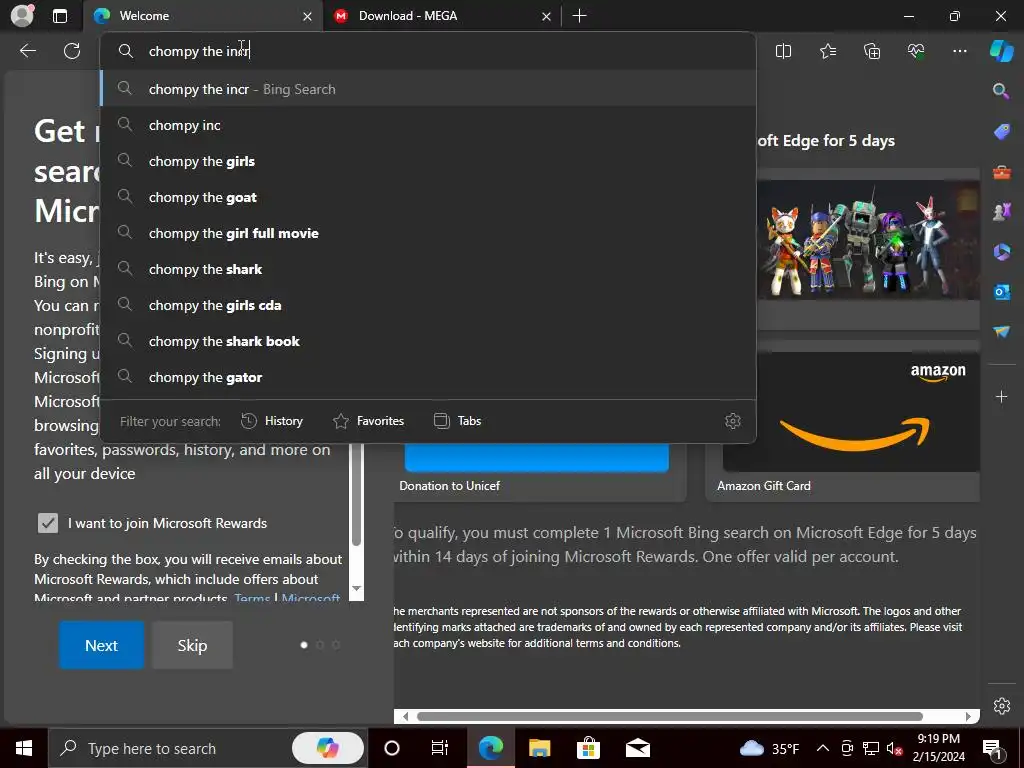Click the Amazon Gift Card image

pyautogui.click(x=851, y=411)
